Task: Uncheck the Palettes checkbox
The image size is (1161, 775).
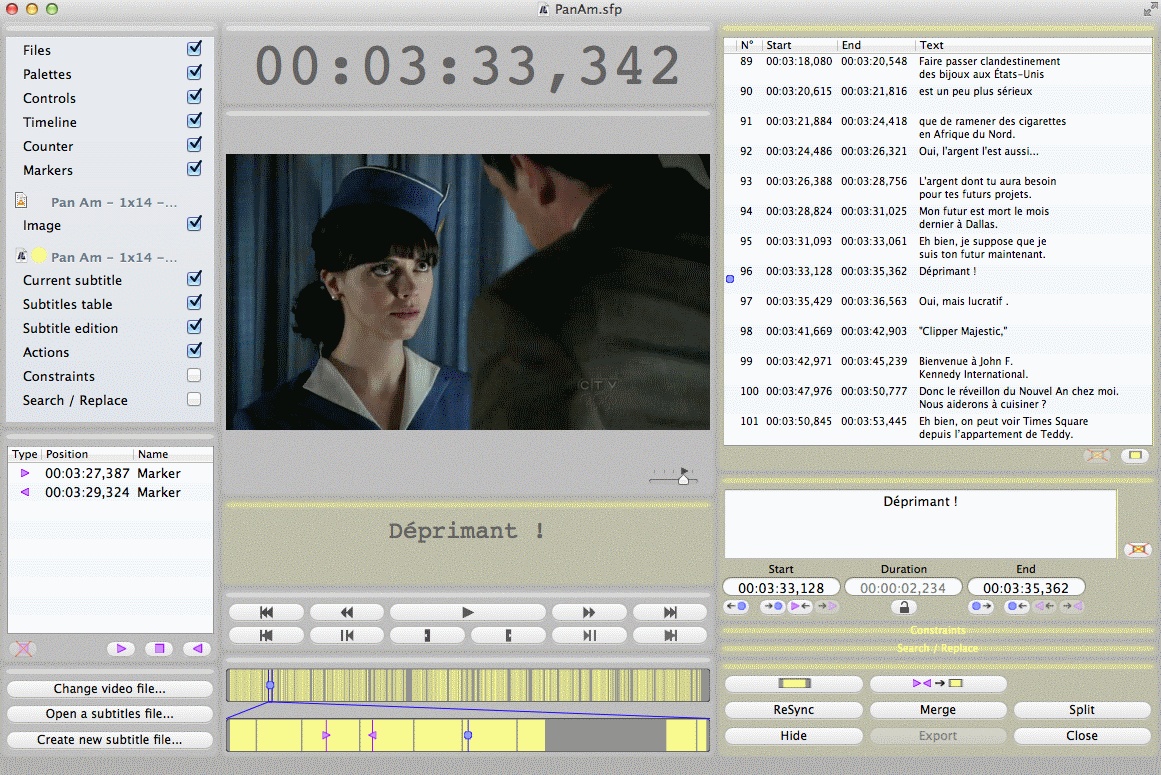Action: coord(194,73)
